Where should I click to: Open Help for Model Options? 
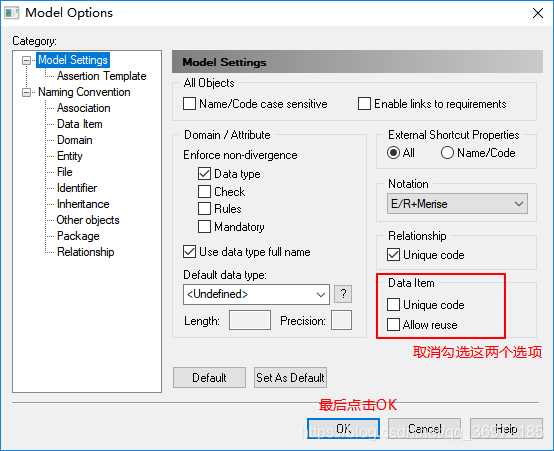506,429
